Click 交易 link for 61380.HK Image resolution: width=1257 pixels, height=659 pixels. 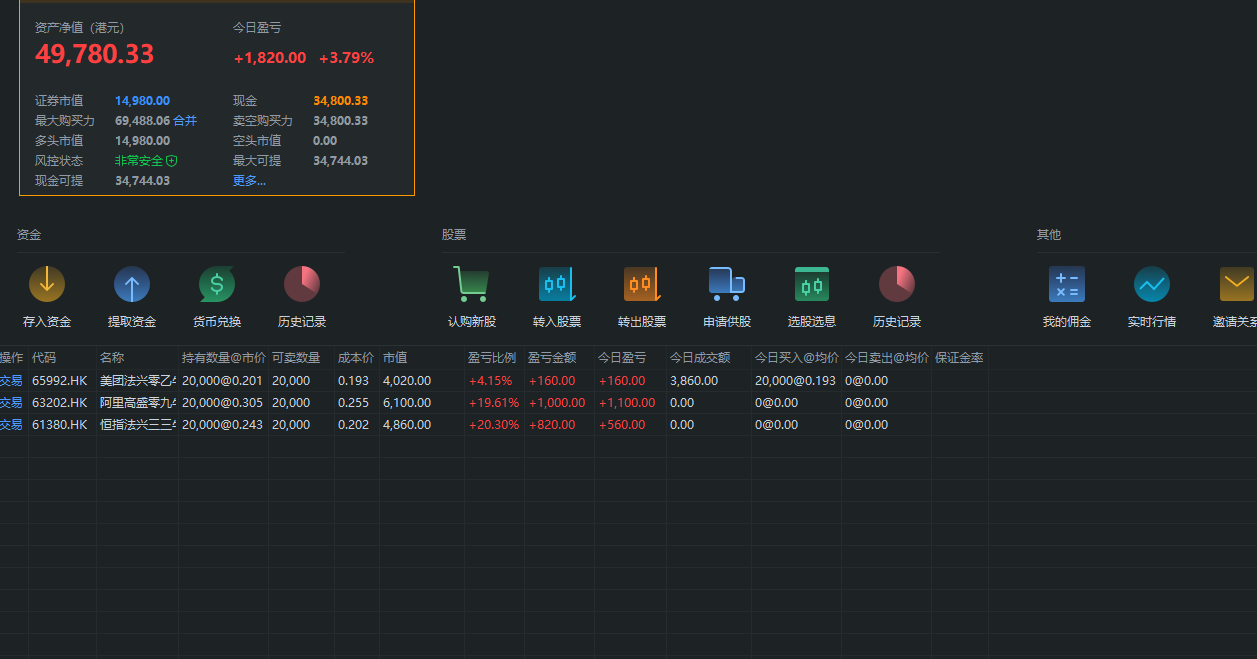point(11,425)
